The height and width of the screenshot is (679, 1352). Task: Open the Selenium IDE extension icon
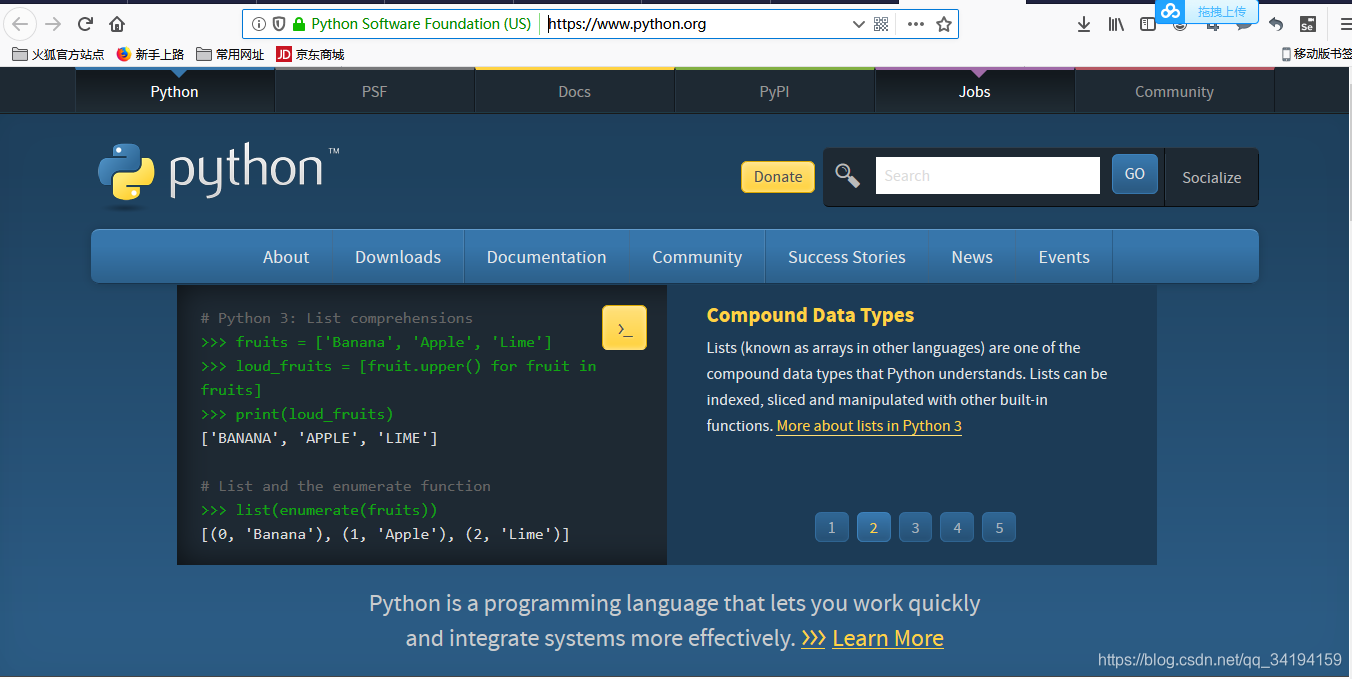point(1308,24)
